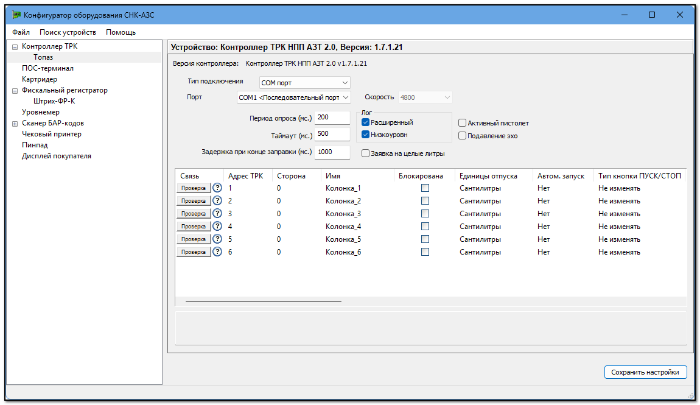Screen dimensions: 700x405
Task: Select Пинпад in the device tree
Action: pyautogui.click(x=34, y=145)
